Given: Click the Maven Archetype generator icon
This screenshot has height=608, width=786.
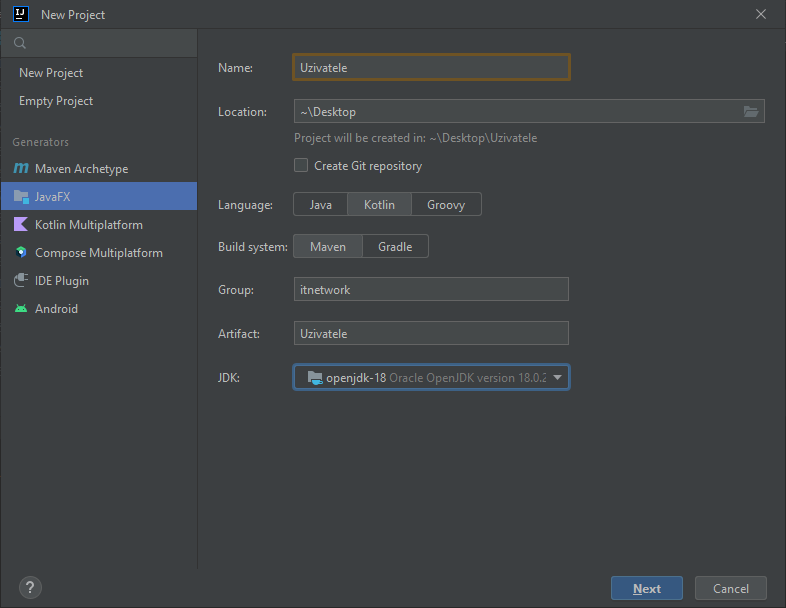Looking at the screenshot, I should pyautogui.click(x=20, y=169).
